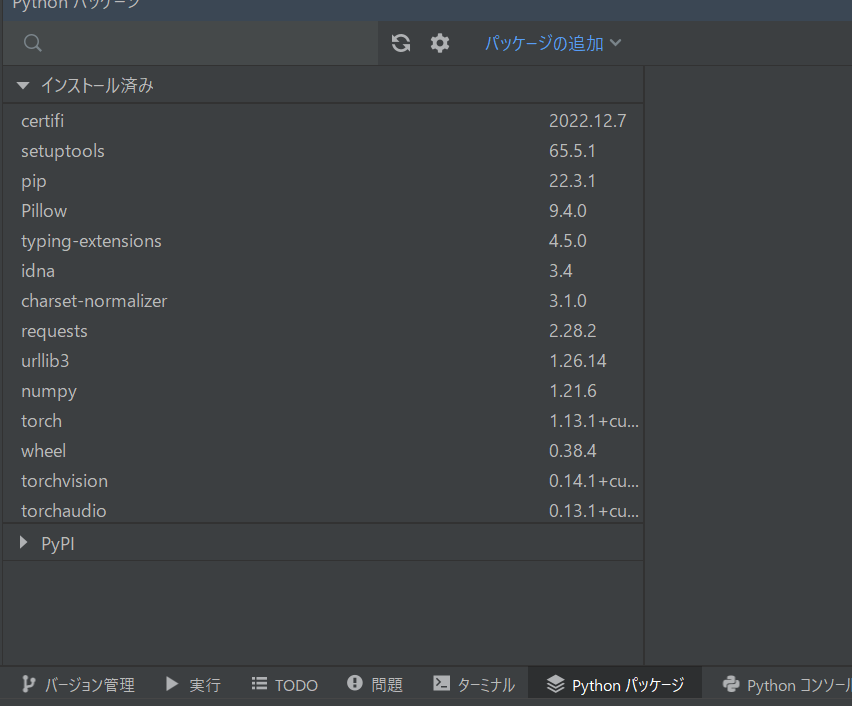Switch to the Python パッケージ tab
This screenshot has width=852, height=706.
point(614,684)
